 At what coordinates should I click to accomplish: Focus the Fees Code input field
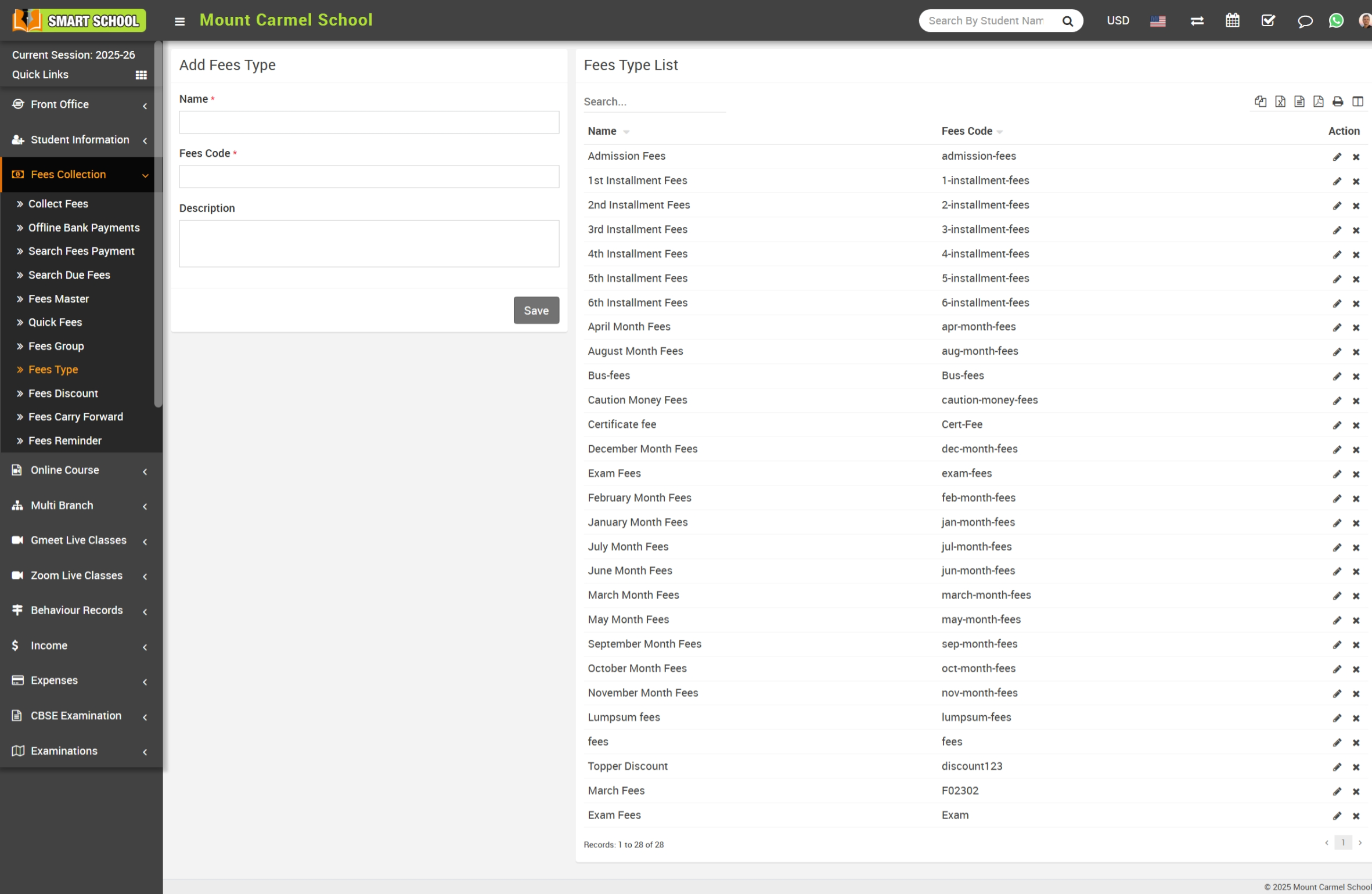369,176
